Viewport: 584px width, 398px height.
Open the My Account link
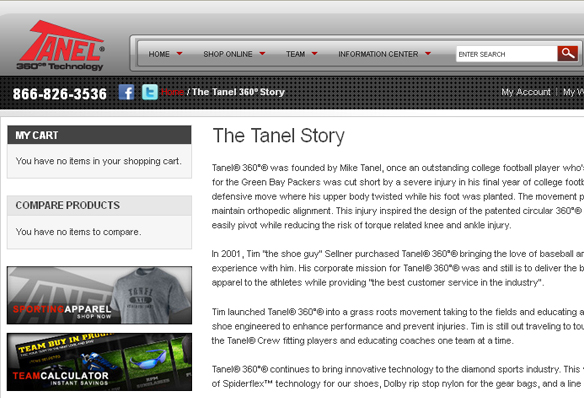click(526, 92)
